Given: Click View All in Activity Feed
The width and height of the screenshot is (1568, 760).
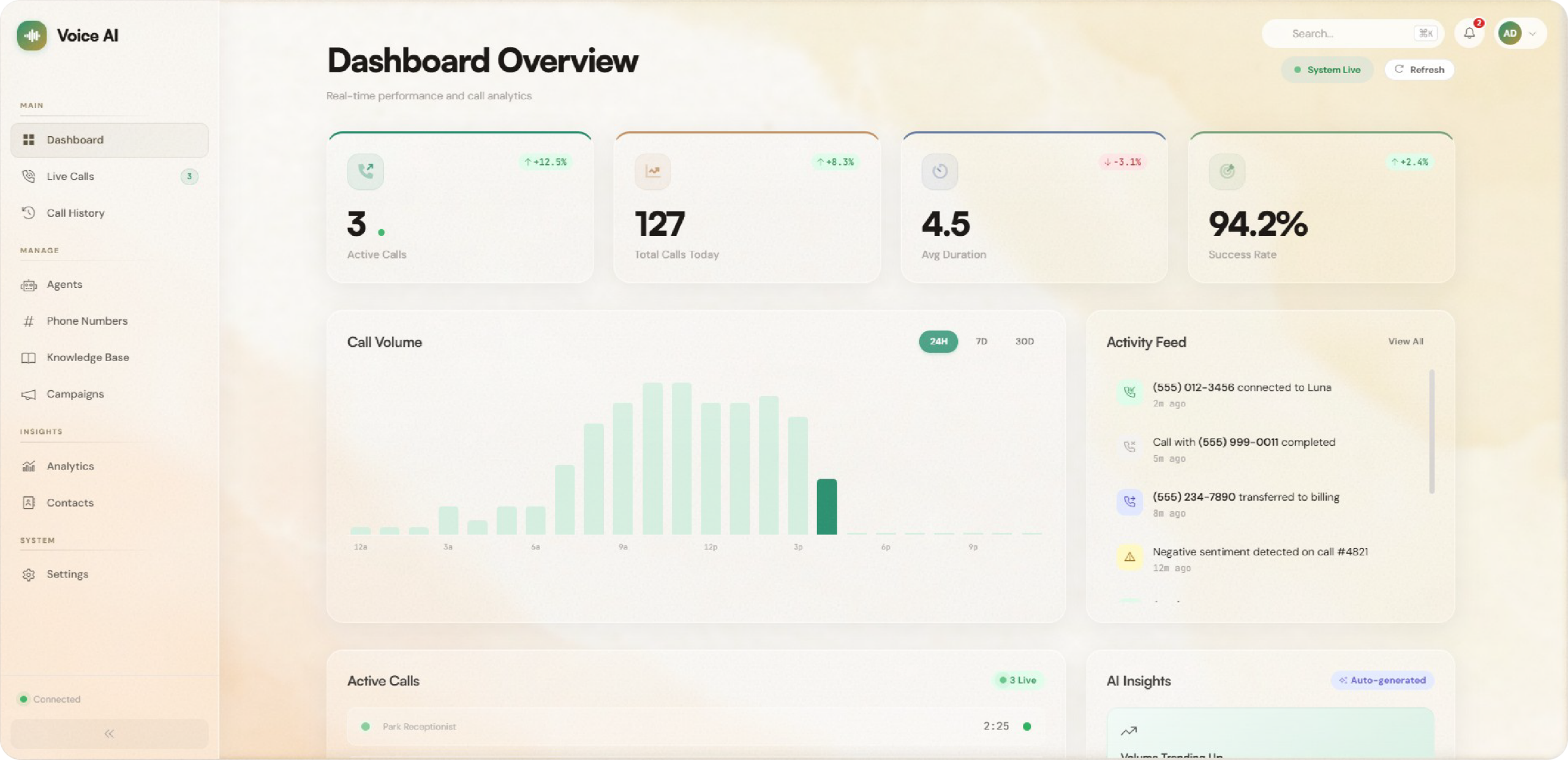Looking at the screenshot, I should coord(1405,341).
